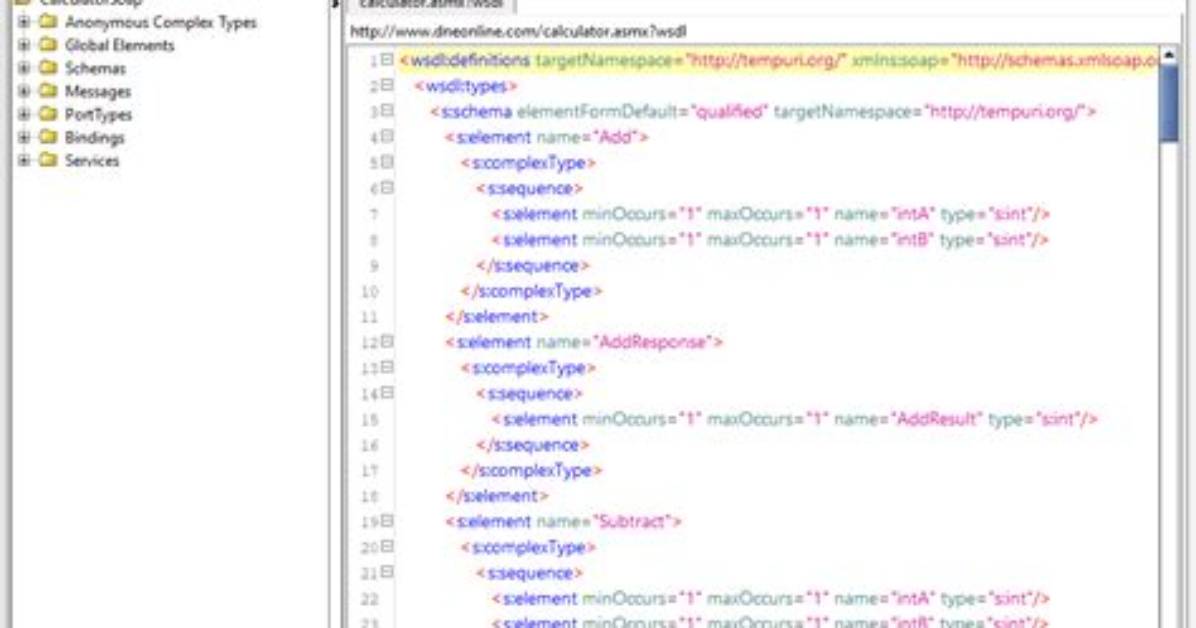Click the Bindings folder icon

tap(48, 137)
